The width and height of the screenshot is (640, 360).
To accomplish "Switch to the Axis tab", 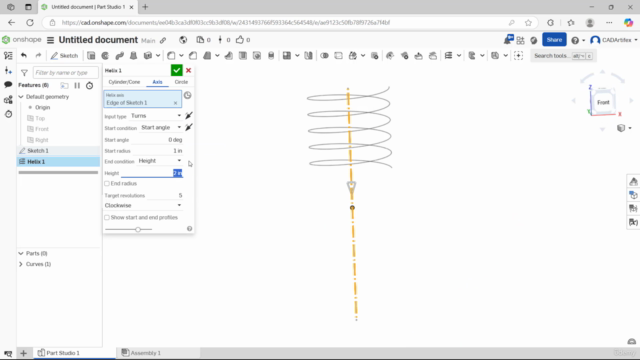I will pyautogui.click(x=157, y=82).
